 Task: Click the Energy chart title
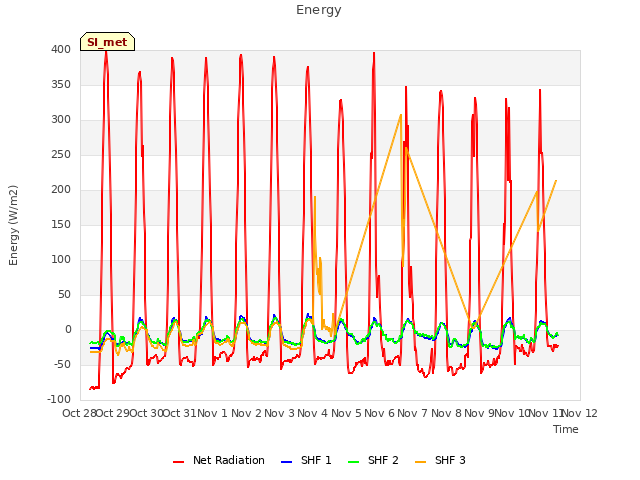pos(318,10)
